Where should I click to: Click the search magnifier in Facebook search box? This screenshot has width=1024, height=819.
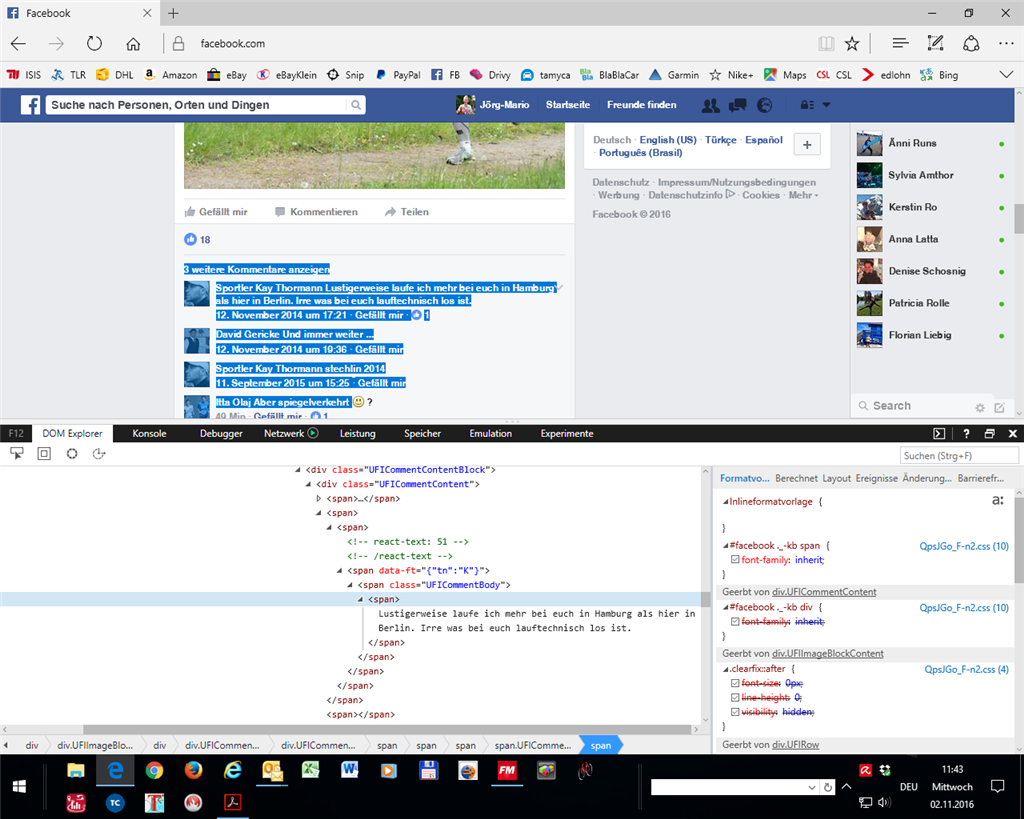[356, 105]
